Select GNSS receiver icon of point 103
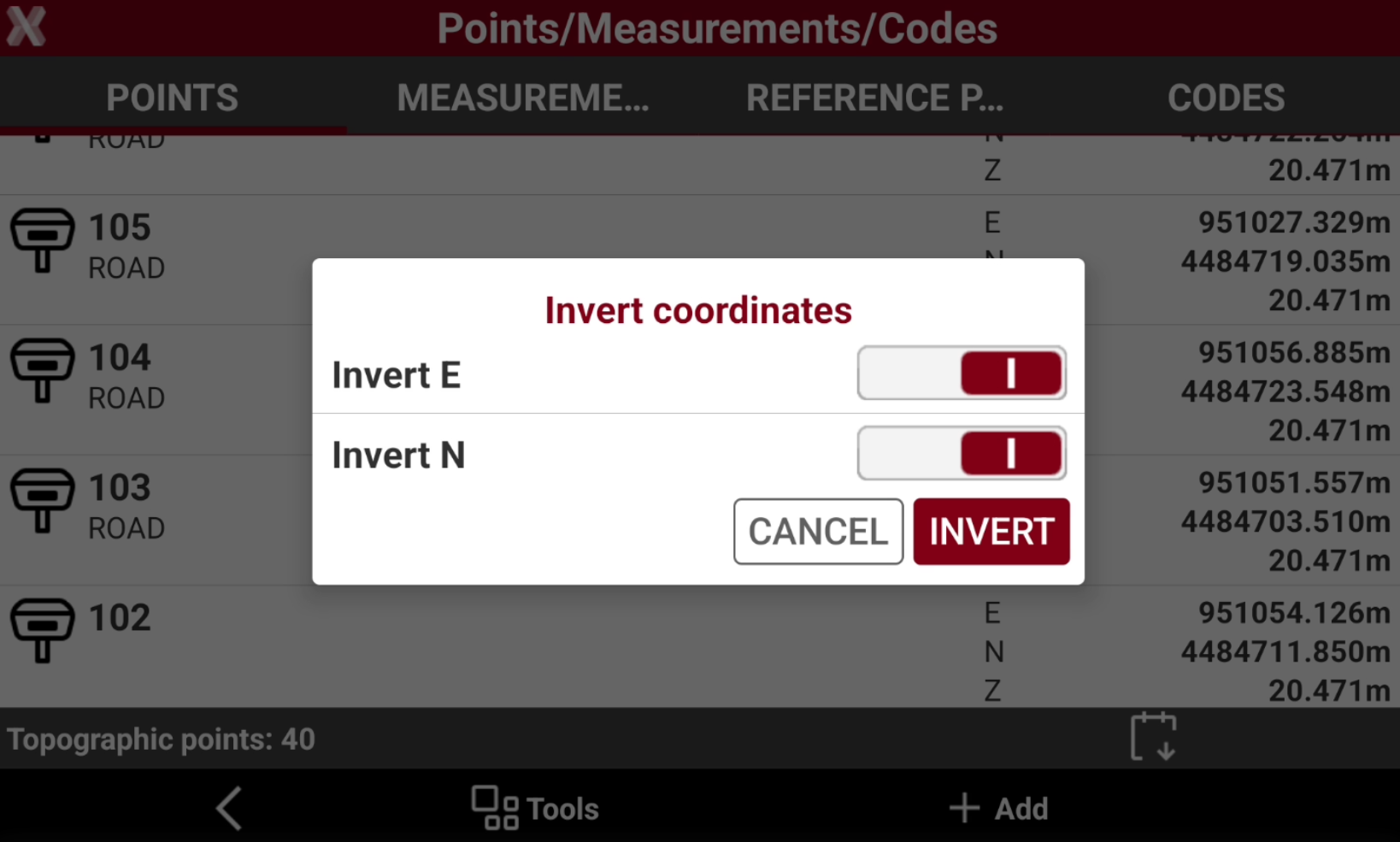Screen dimensions: 1400x842 tap(42, 501)
